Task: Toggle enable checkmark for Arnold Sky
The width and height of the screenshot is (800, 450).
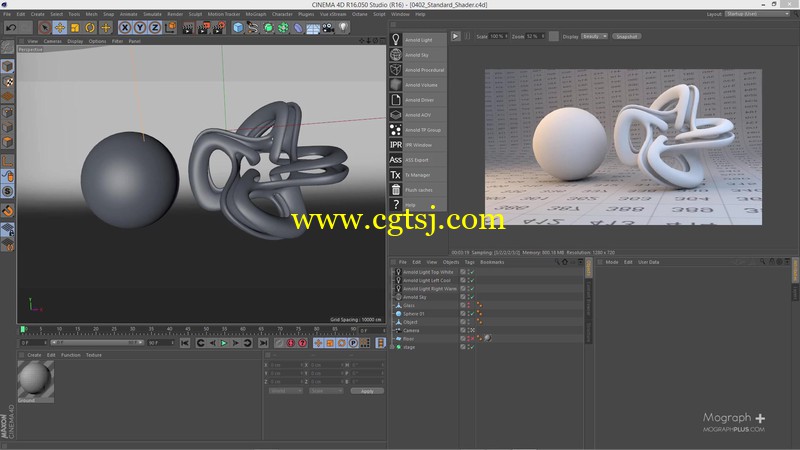Action: tap(472, 297)
